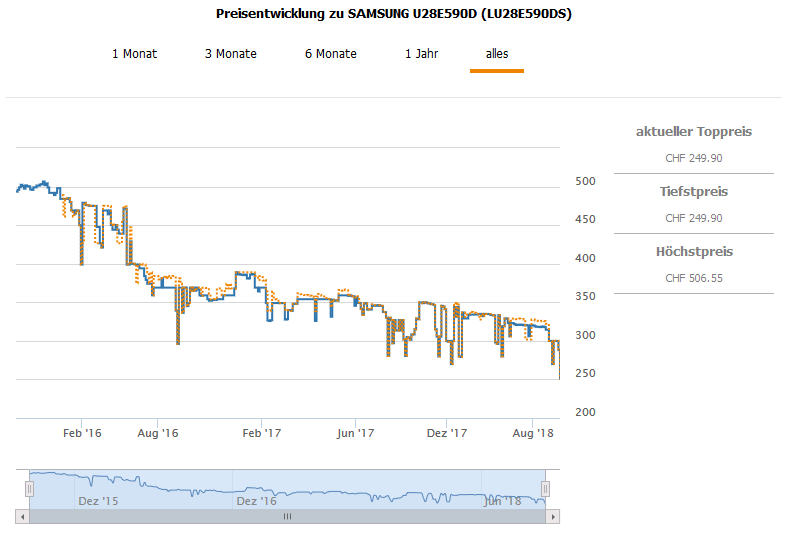This screenshot has height=541, width=790.
Task: Click the Höchstpreis value CHF 506.55
Action: click(694, 278)
